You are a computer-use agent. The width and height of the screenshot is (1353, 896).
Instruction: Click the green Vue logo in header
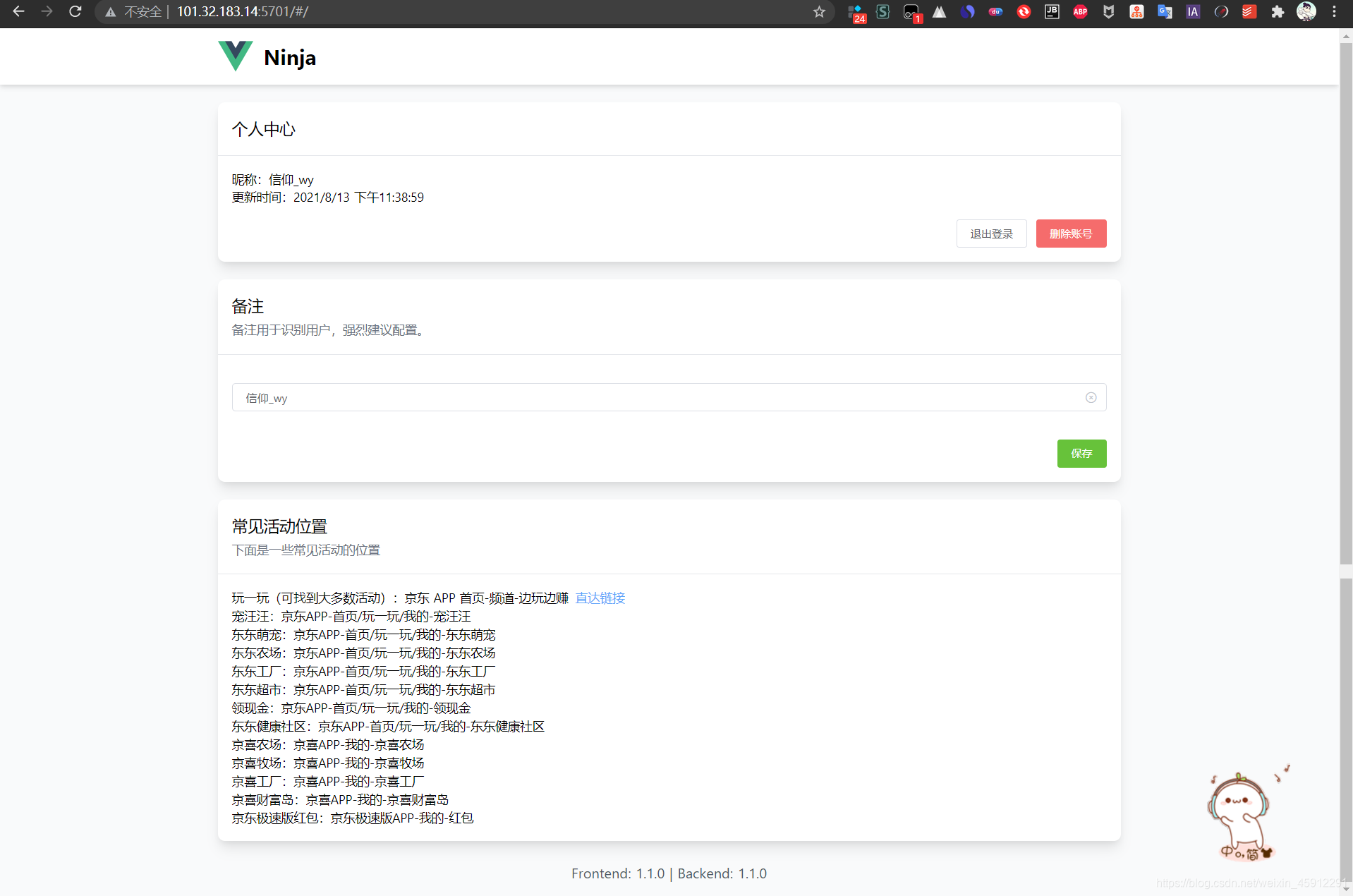(235, 56)
